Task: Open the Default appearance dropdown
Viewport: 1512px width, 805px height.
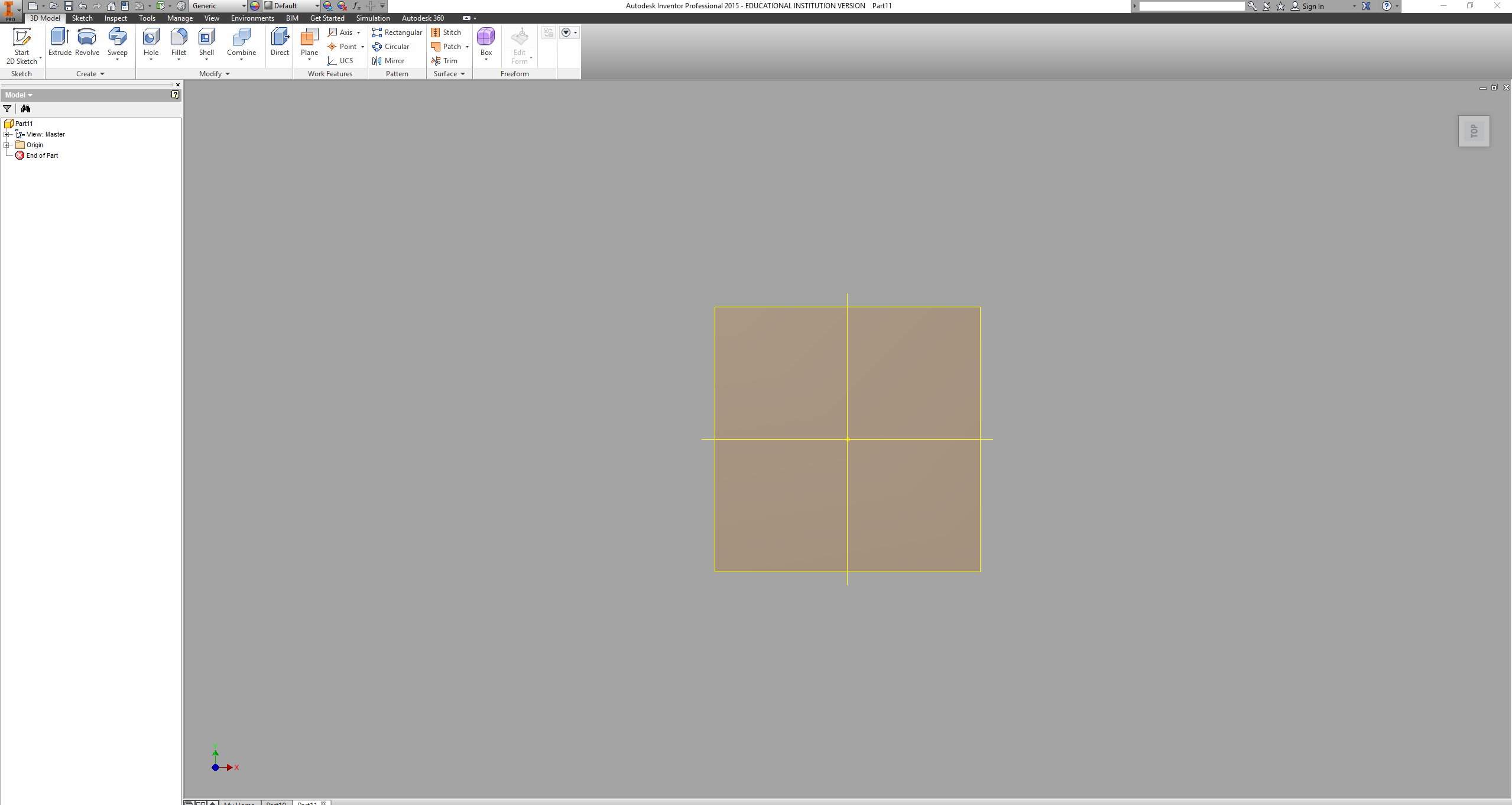Action: 317,5
